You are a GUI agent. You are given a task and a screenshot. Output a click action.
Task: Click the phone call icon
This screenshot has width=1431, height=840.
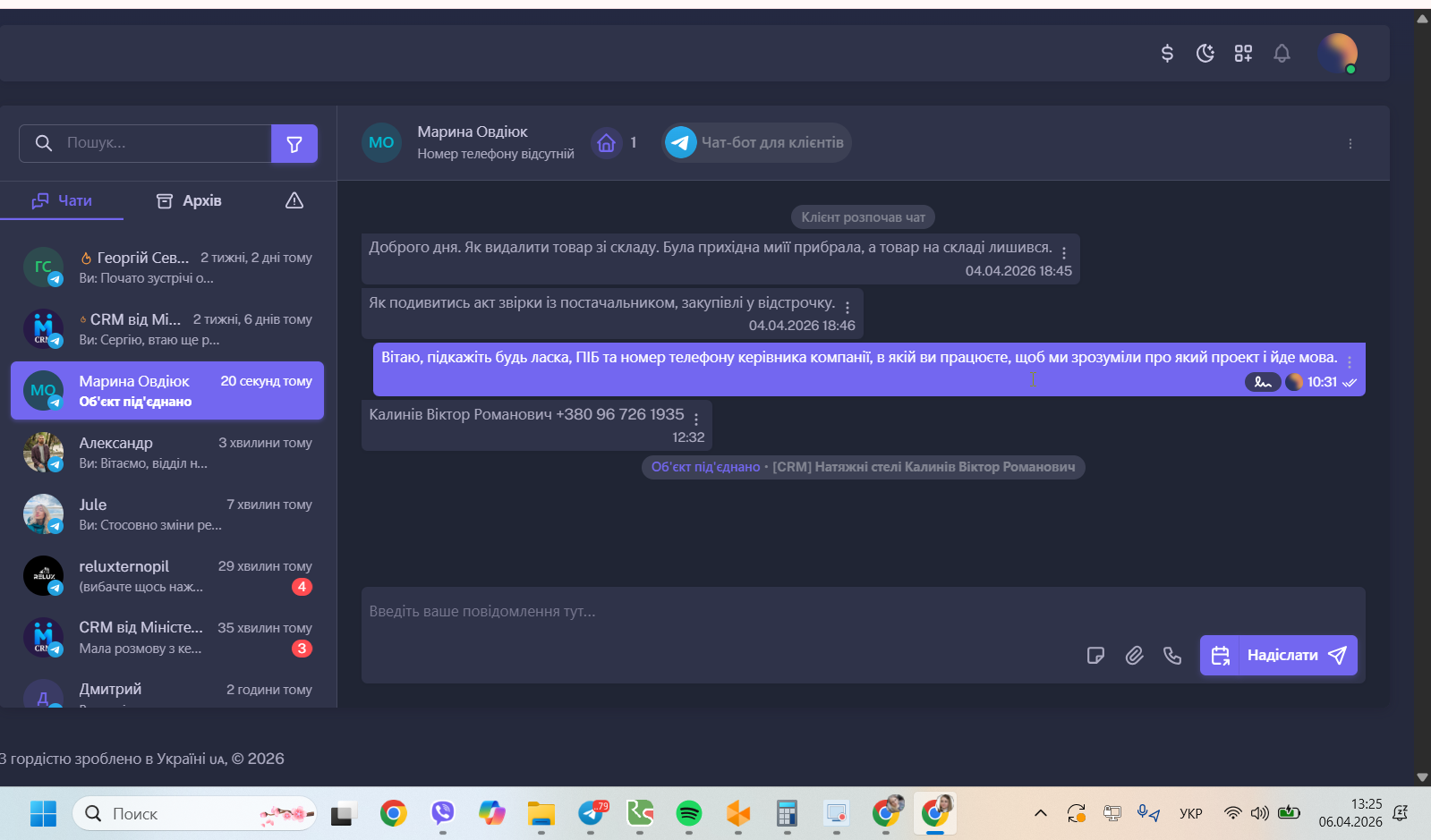(x=1172, y=656)
